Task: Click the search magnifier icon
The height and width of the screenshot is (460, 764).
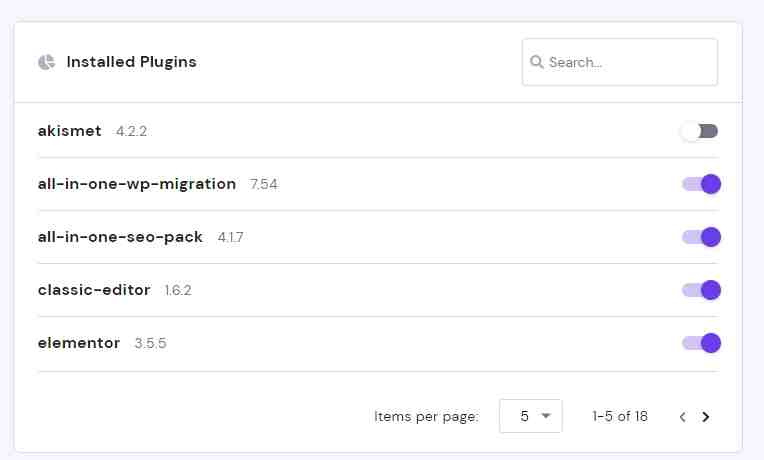Action: click(x=536, y=62)
